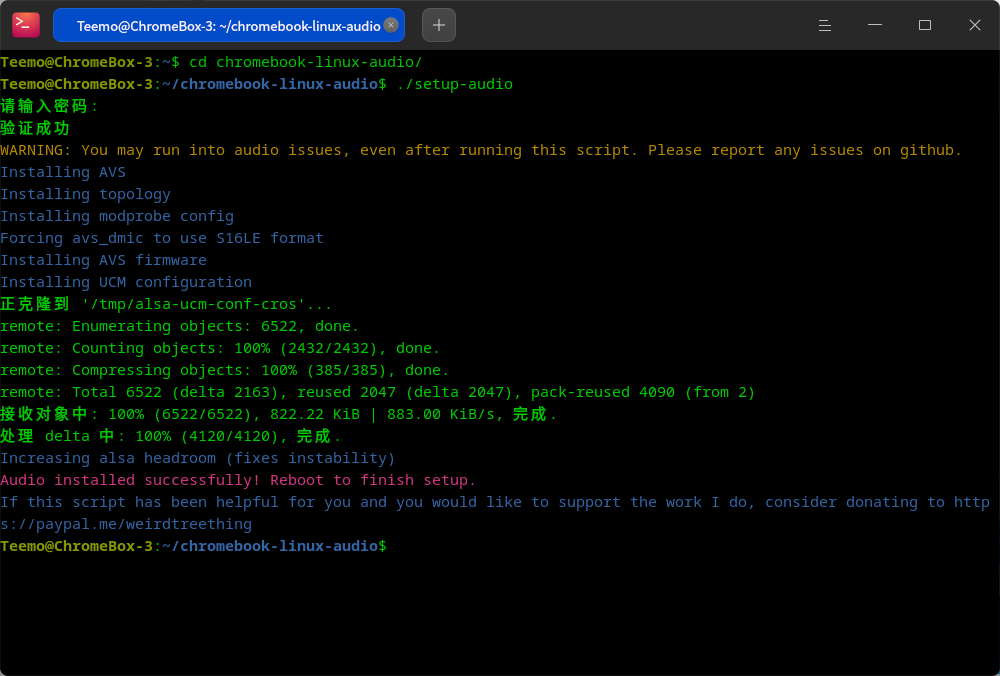Click the "cd chromebook-linux-audio/" command
The height and width of the screenshot is (676, 1000).
click(x=306, y=62)
